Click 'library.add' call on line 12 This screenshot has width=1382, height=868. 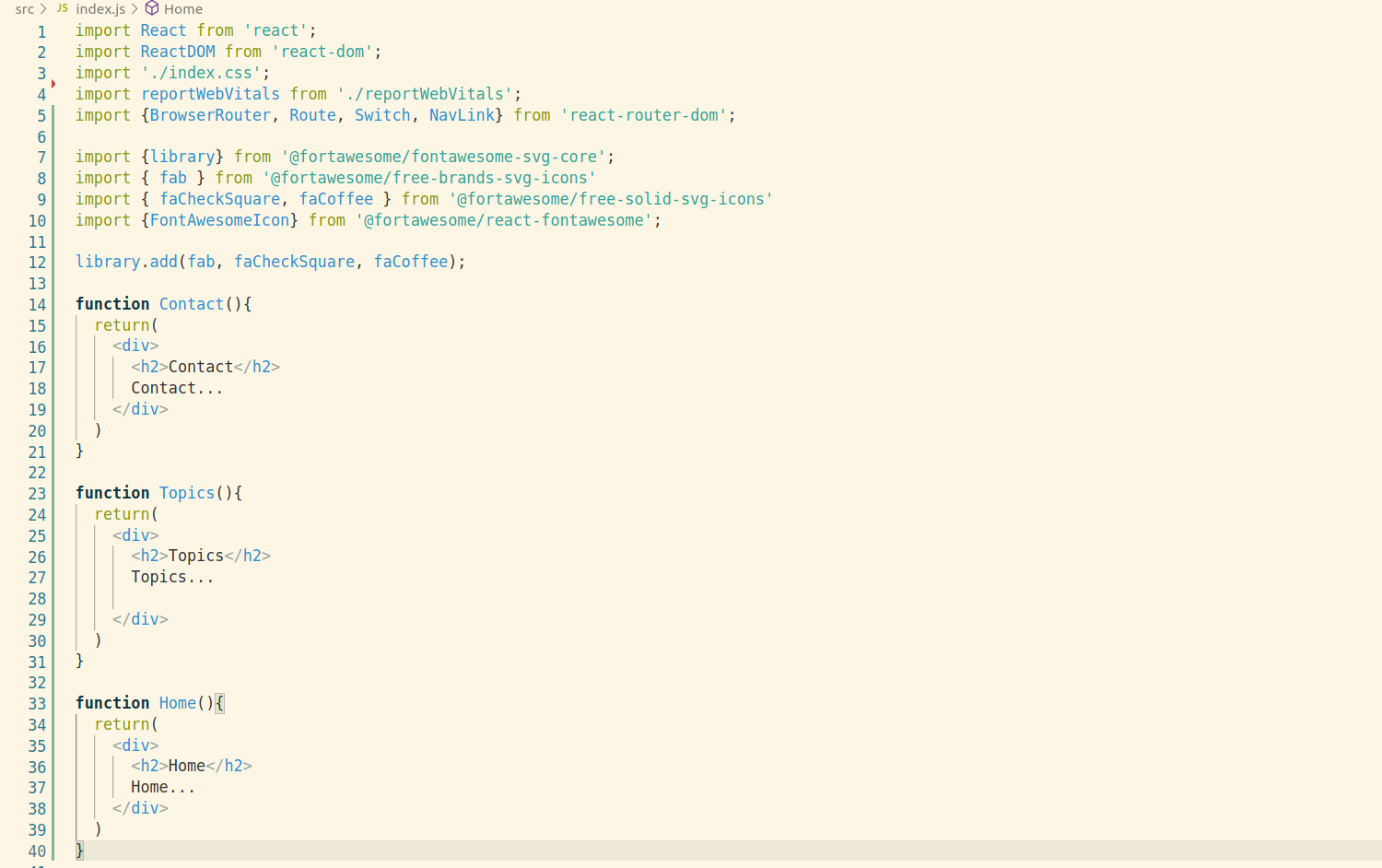(126, 262)
